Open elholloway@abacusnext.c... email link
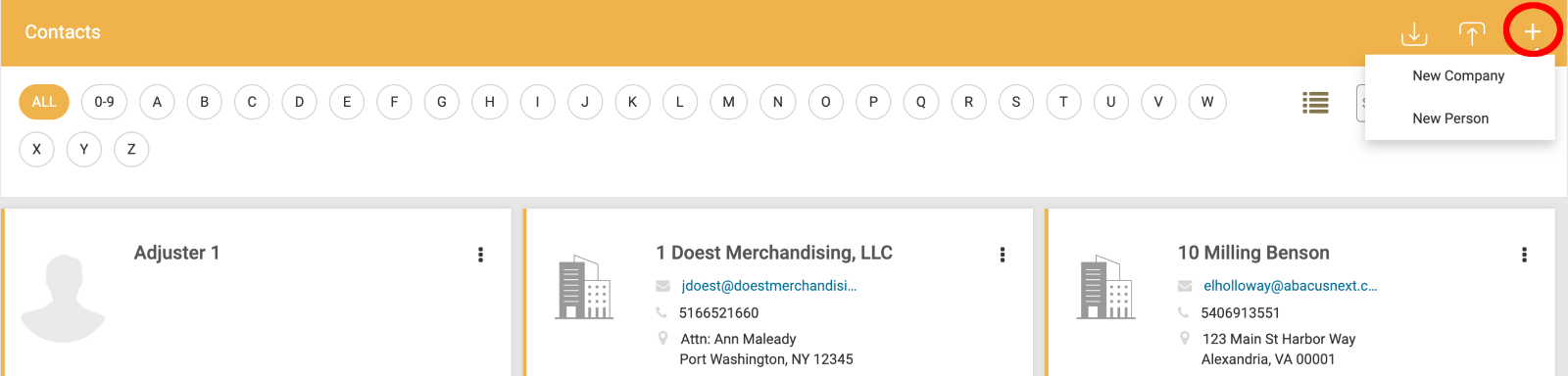This screenshot has height=376, width=1568. 1291,286
